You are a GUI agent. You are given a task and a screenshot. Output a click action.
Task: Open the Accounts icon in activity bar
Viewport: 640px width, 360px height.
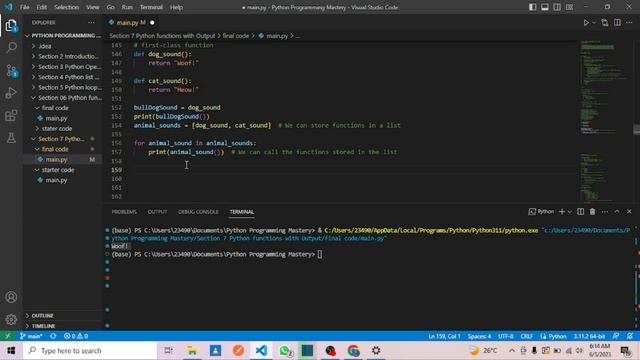pyautogui.click(x=11, y=297)
